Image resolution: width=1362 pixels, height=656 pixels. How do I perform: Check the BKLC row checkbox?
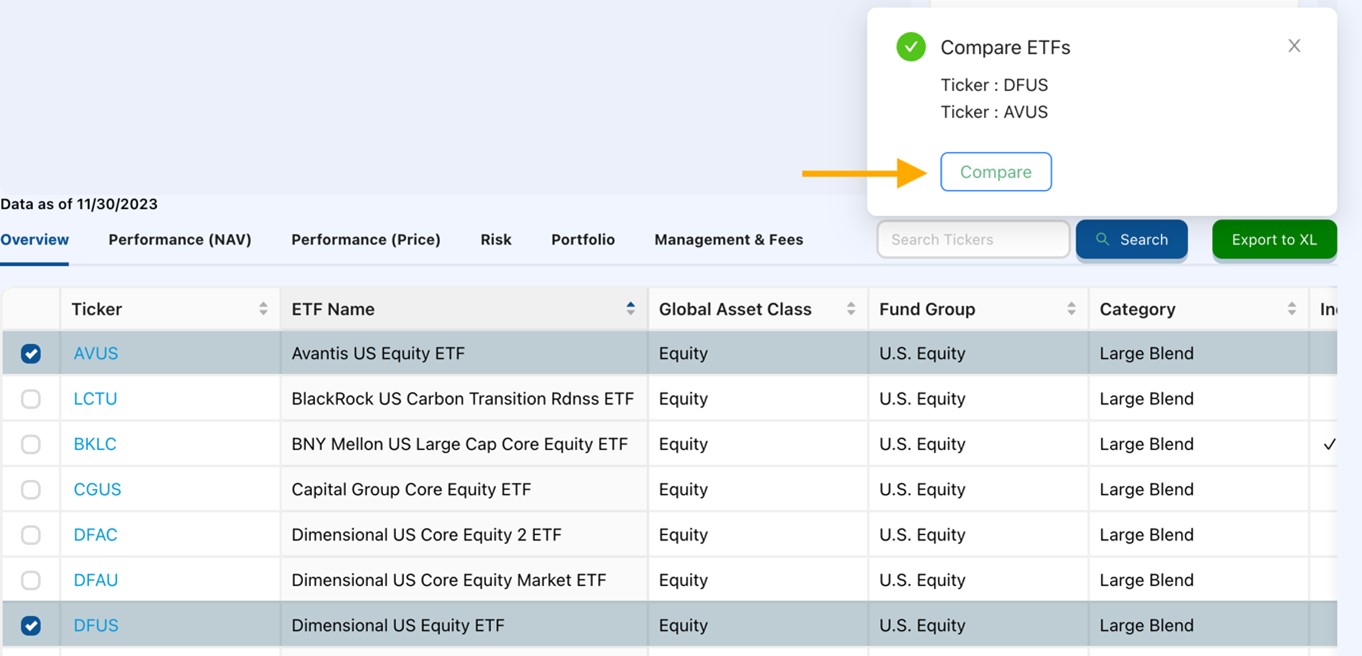[x=31, y=444]
